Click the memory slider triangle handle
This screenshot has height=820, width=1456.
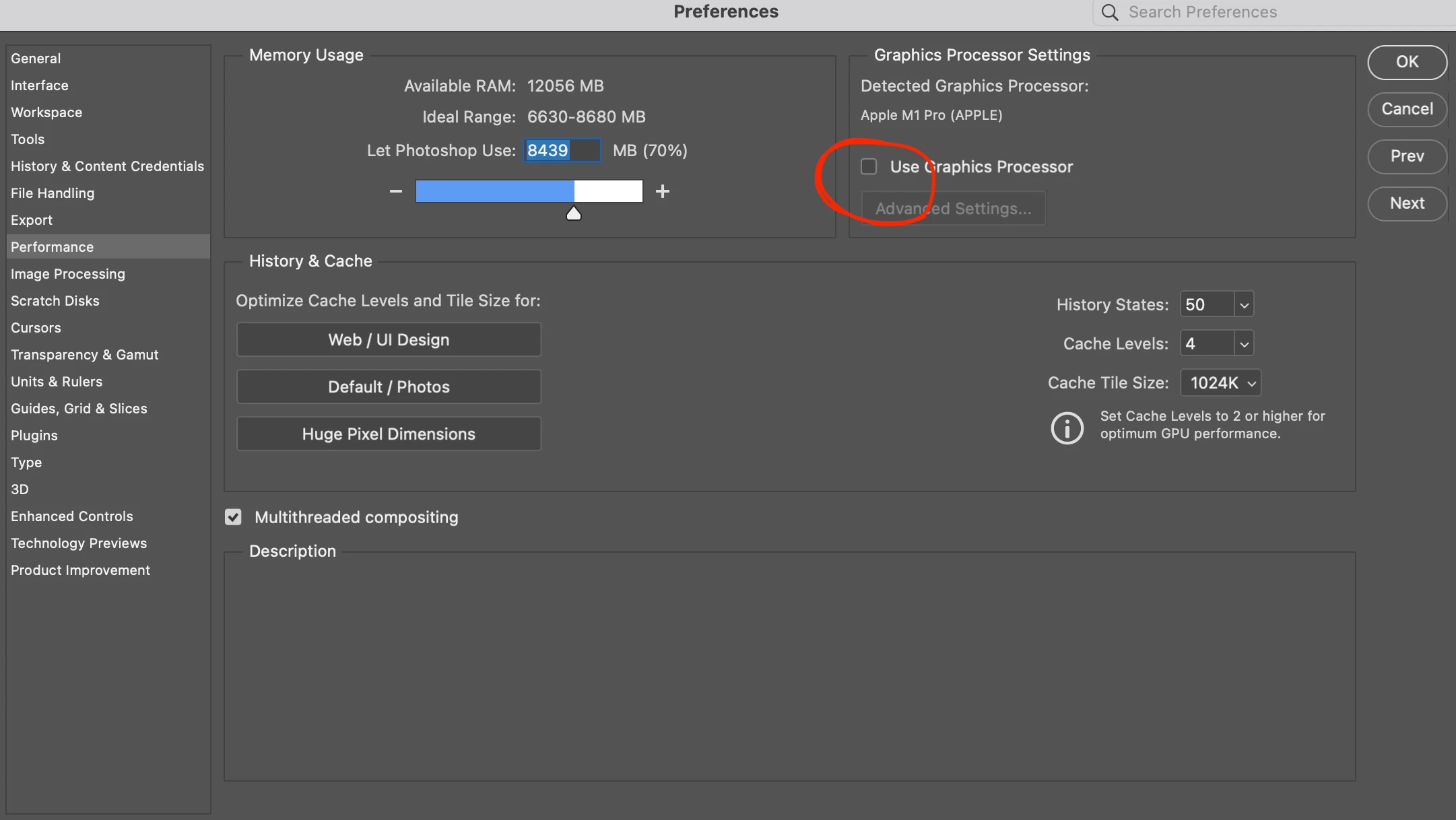(573, 213)
